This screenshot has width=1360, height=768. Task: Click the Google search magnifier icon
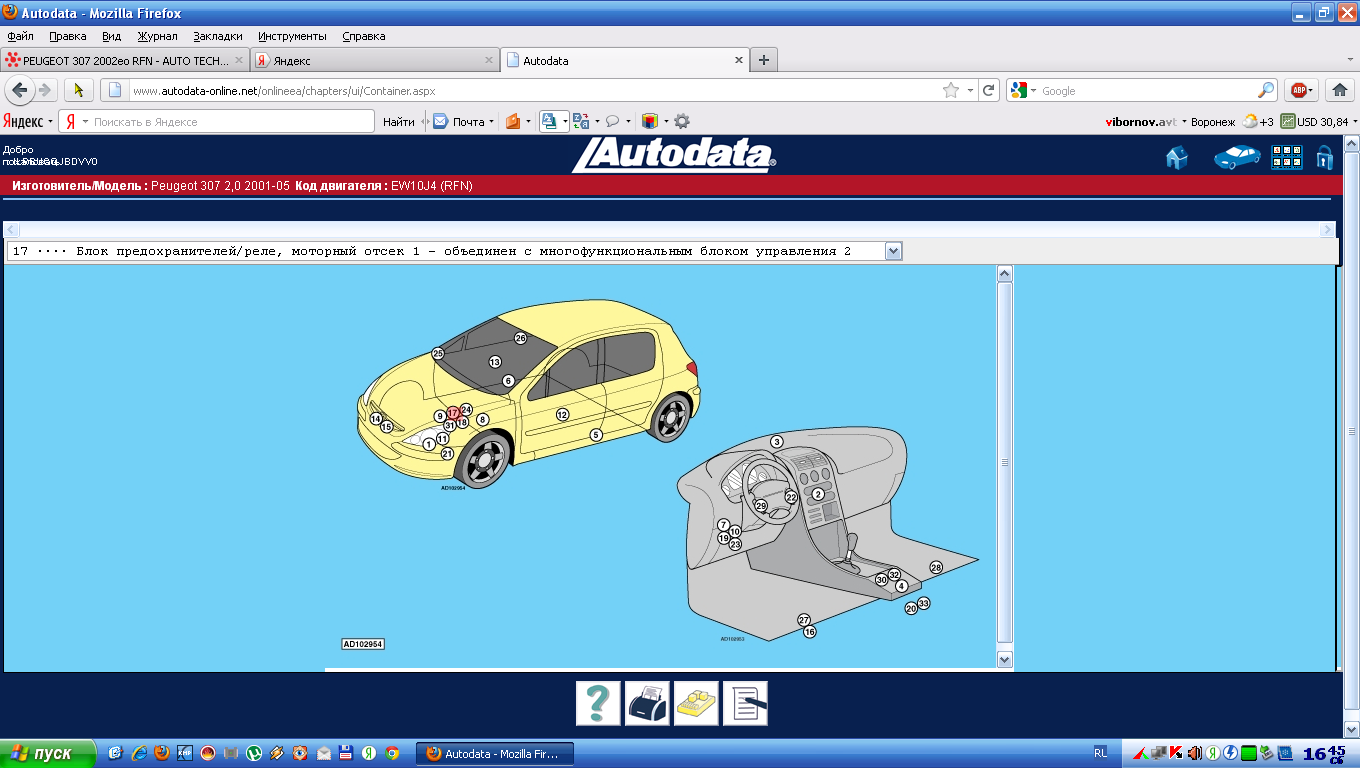pos(1266,90)
